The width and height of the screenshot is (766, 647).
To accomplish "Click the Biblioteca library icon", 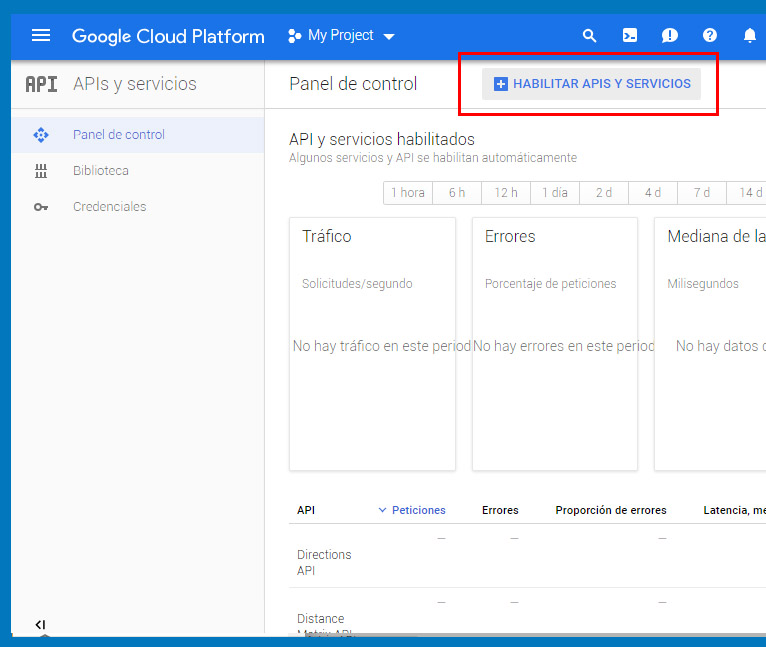I will coord(41,171).
